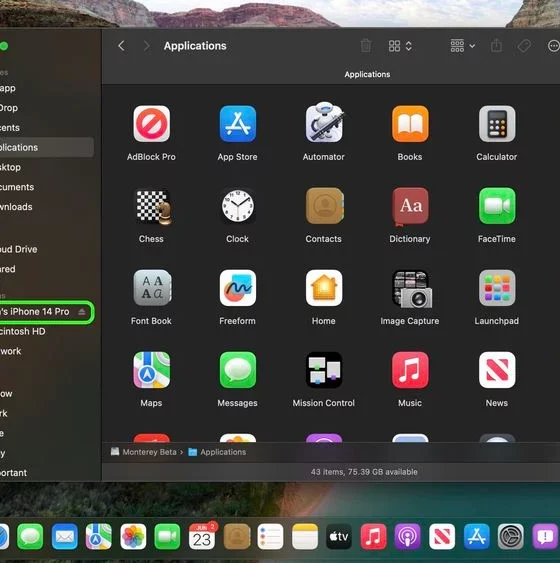Select the Font Book app icon
560x563 pixels.
pyautogui.click(x=152, y=288)
